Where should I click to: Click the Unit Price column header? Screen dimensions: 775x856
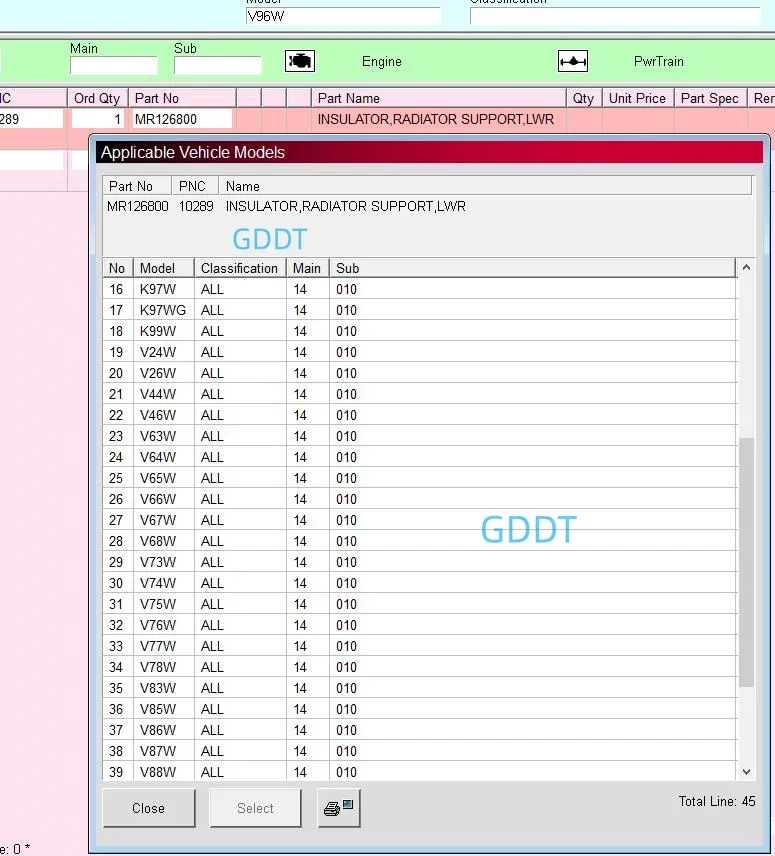click(636, 98)
